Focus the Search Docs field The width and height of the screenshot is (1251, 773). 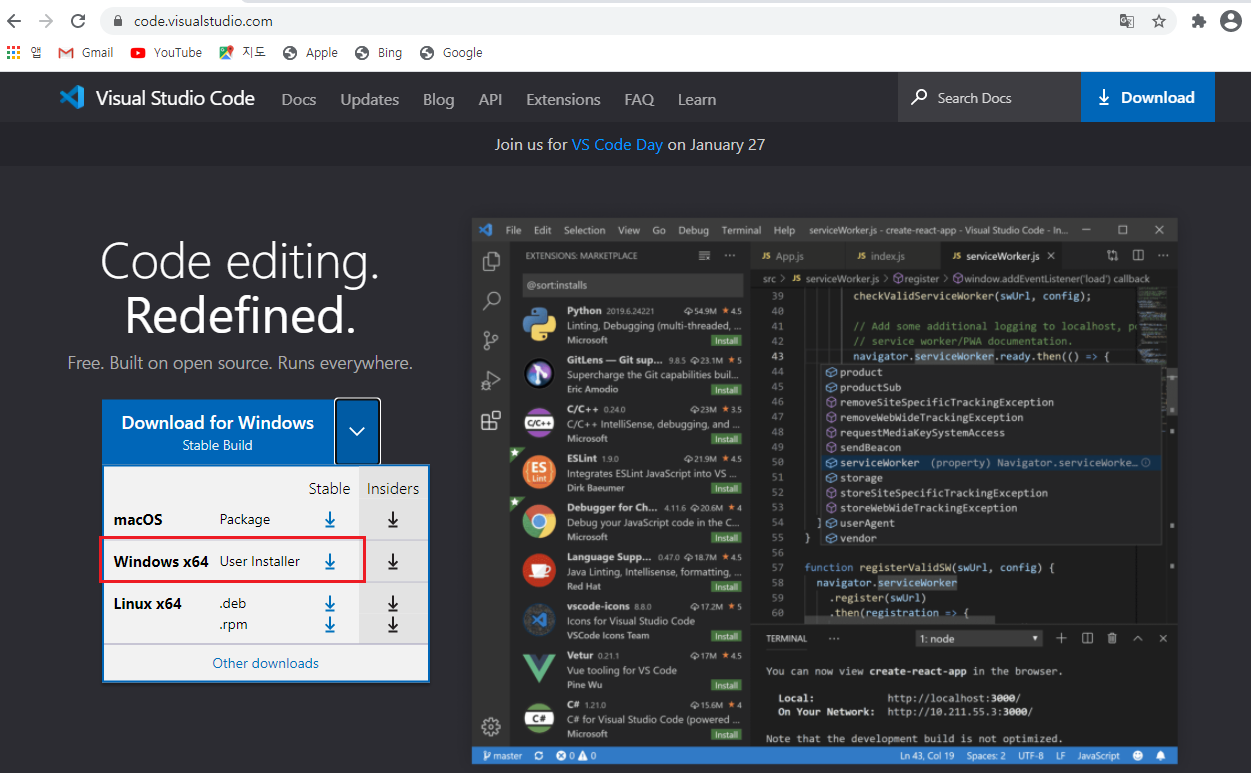pos(988,98)
